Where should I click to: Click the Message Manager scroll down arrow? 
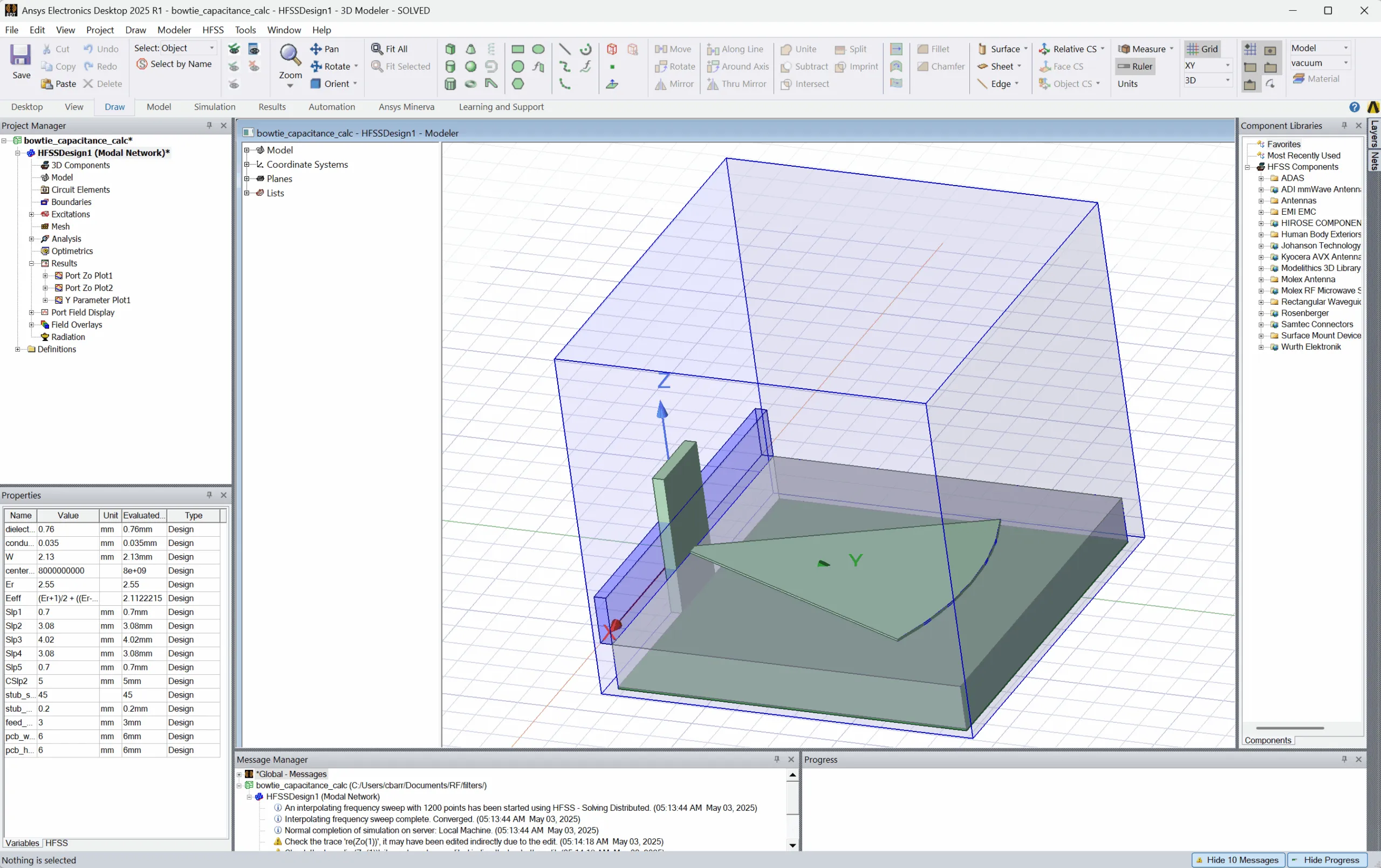coord(792,845)
